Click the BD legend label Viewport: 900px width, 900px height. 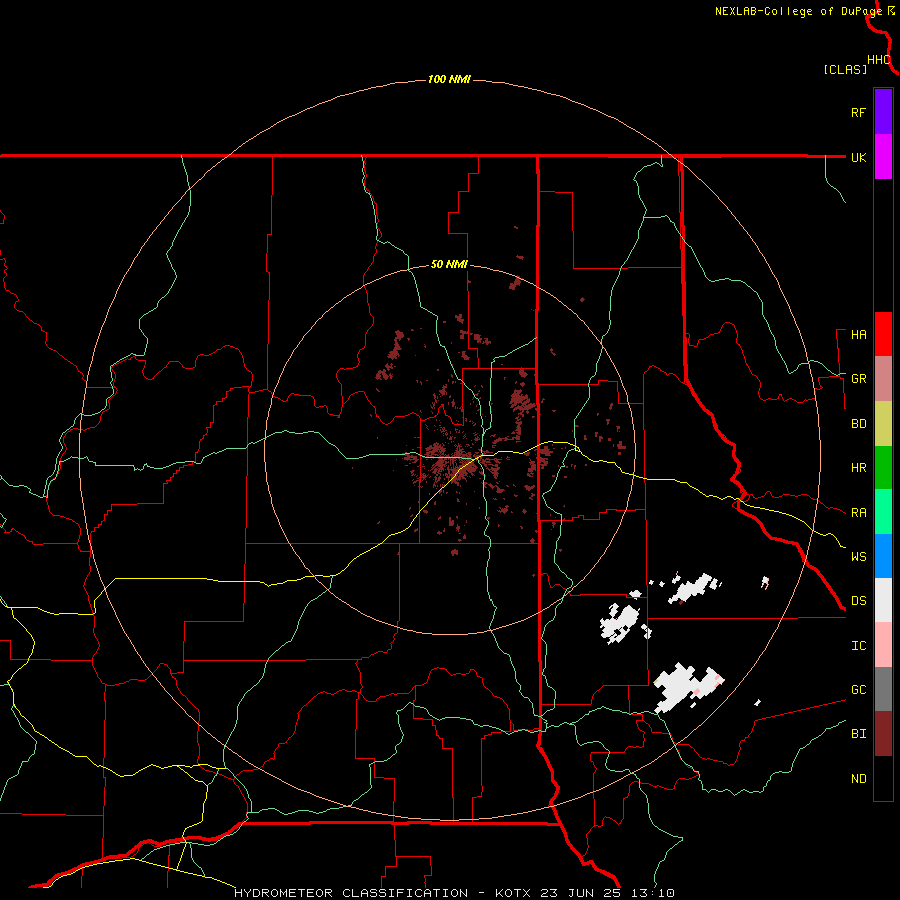click(858, 424)
